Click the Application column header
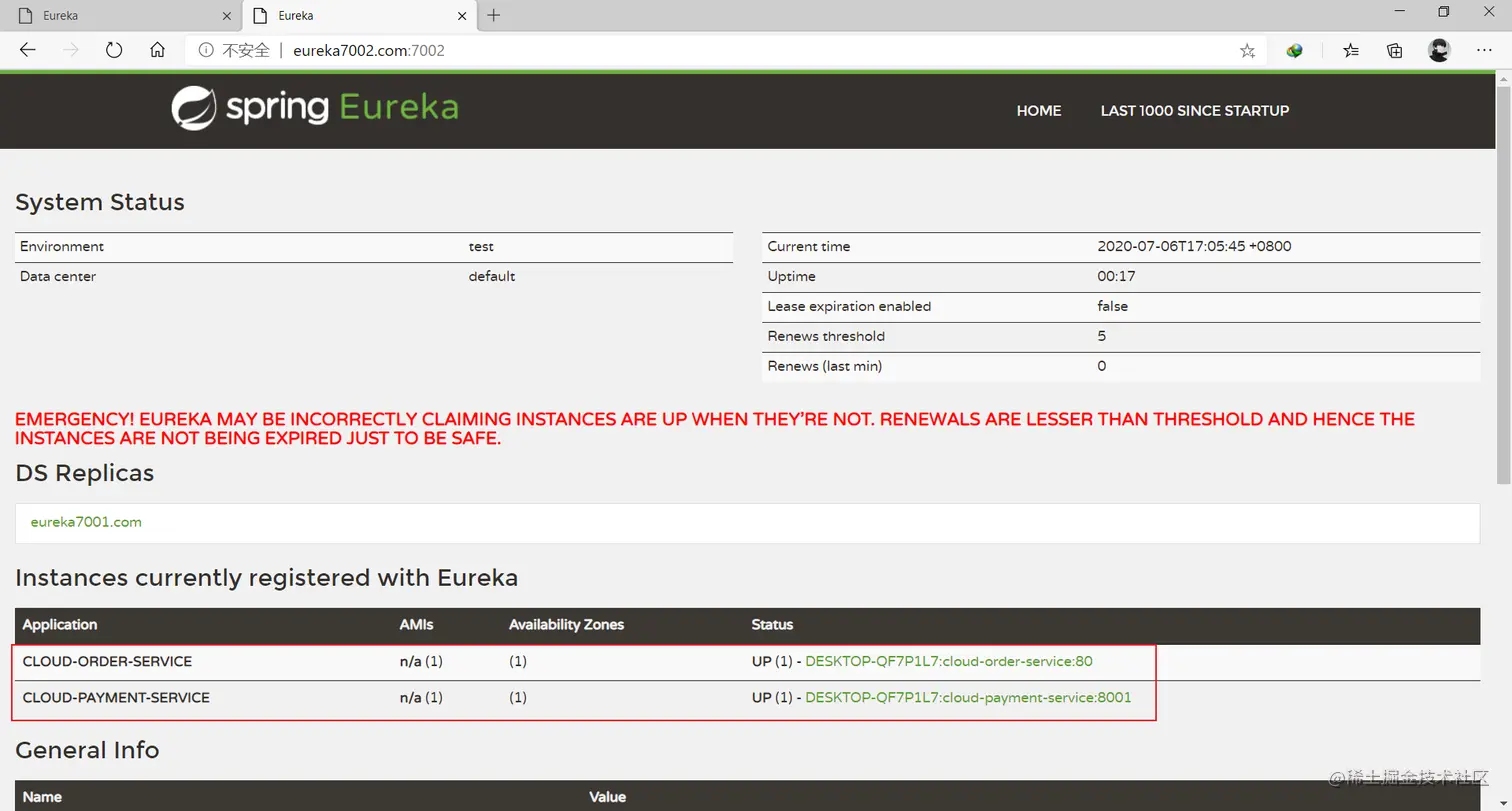Screen dimensions: 1512x811 coord(60,624)
